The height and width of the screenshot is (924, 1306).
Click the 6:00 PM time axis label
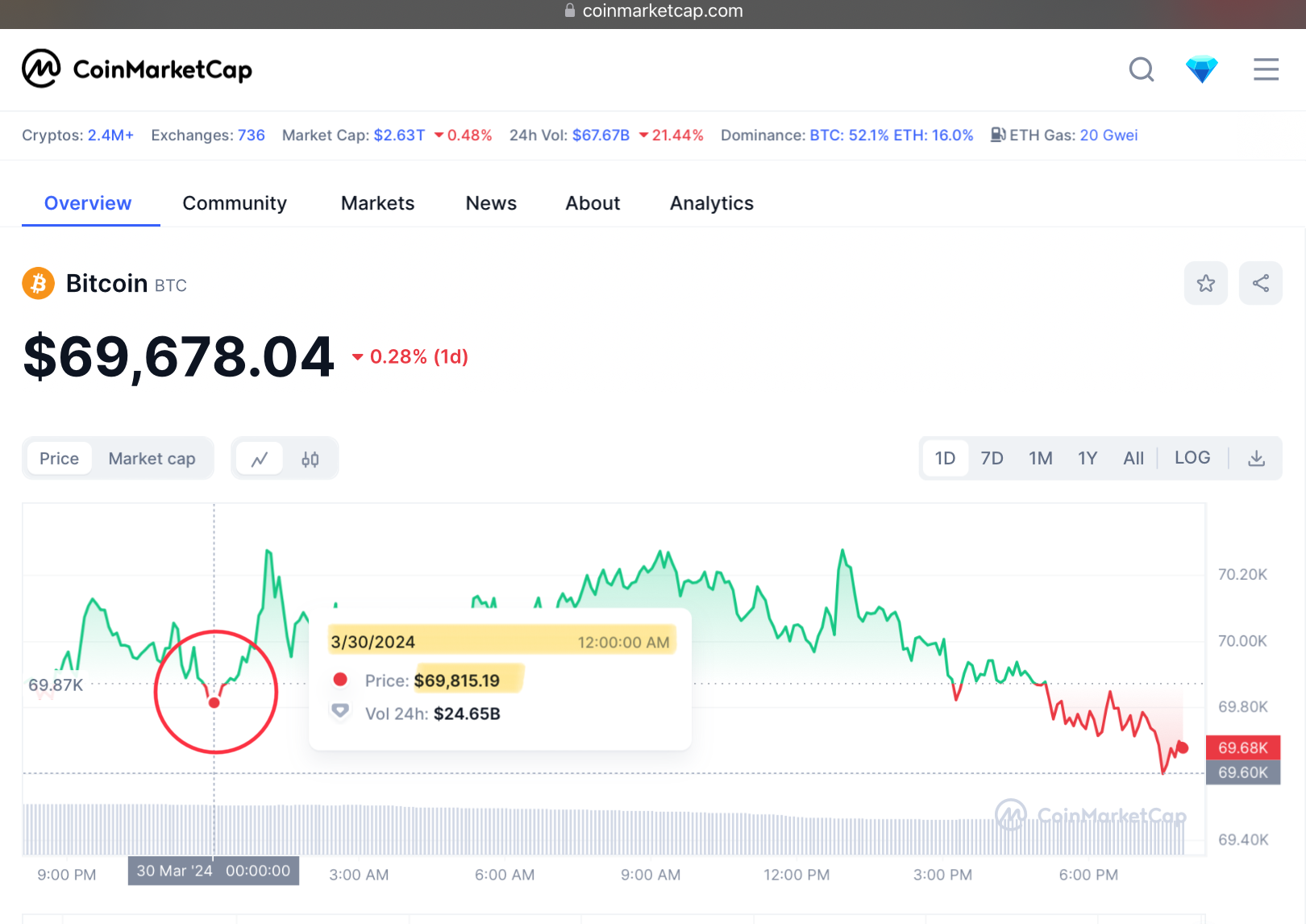point(1088,875)
